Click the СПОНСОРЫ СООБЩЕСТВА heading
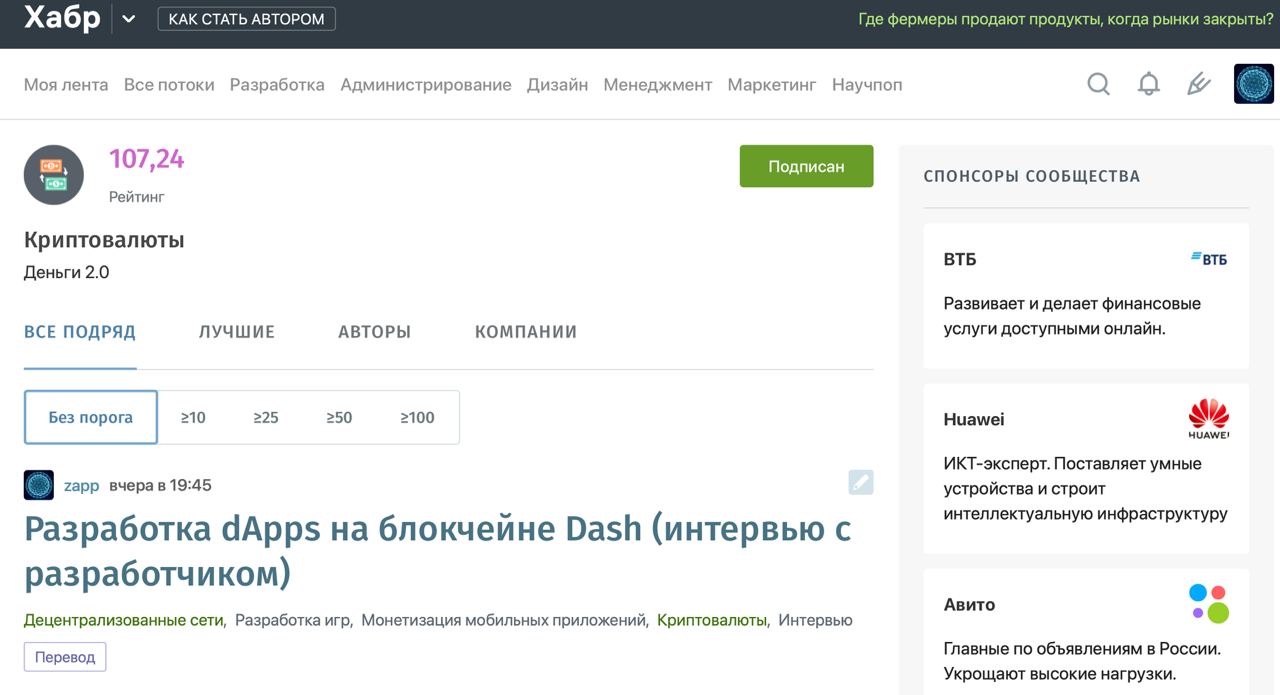Viewport: 1280px width, 695px height. click(1031, 176)
